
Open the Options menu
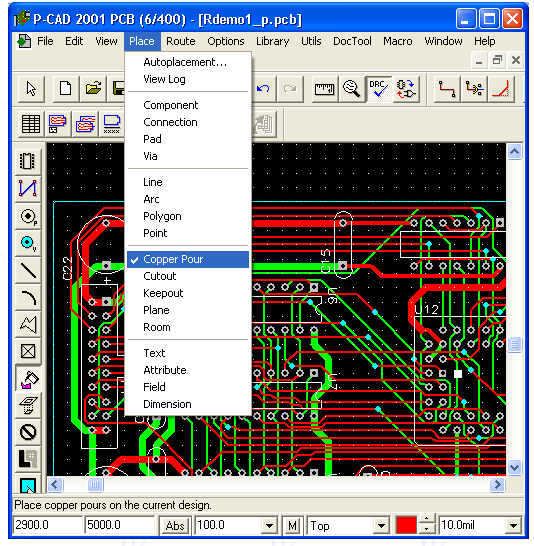coord(226,41)
